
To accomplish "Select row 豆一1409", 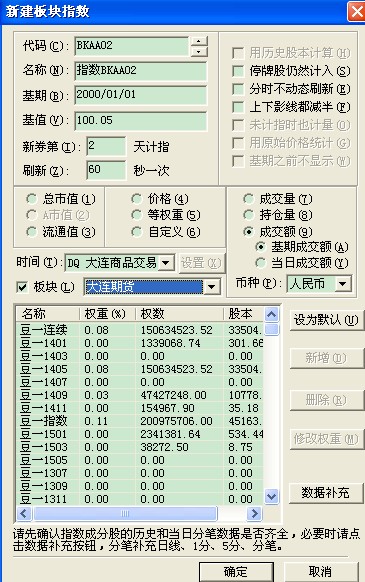I will click(140, 395).
